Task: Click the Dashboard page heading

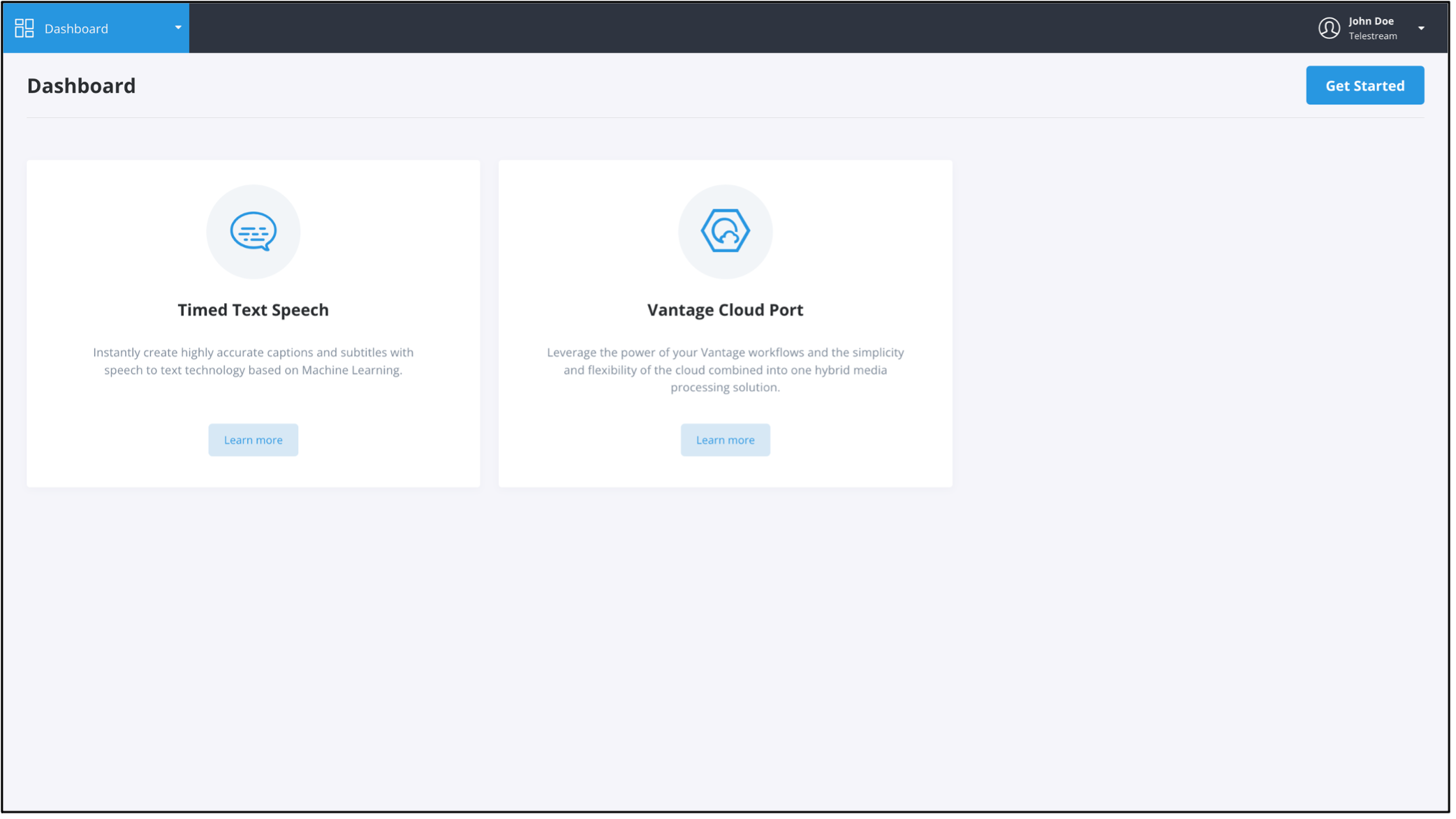Action: click(81, 86)
